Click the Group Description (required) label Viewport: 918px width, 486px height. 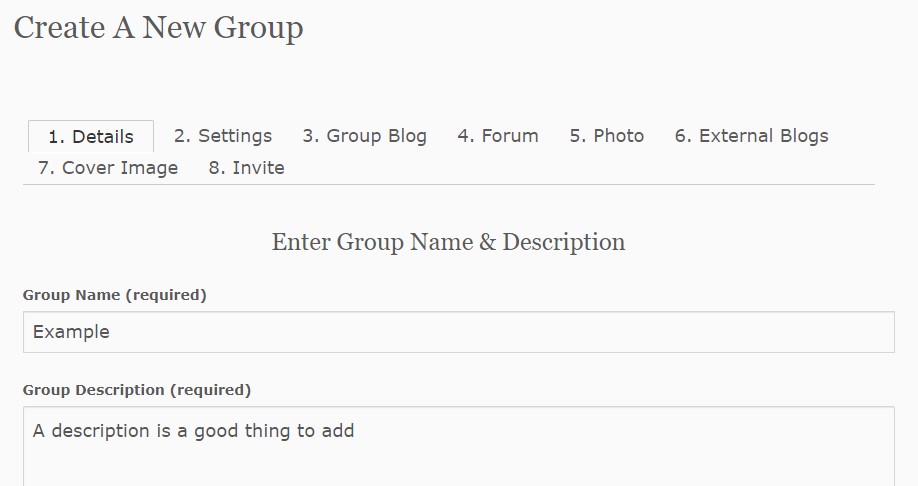[x=137, y=390]
